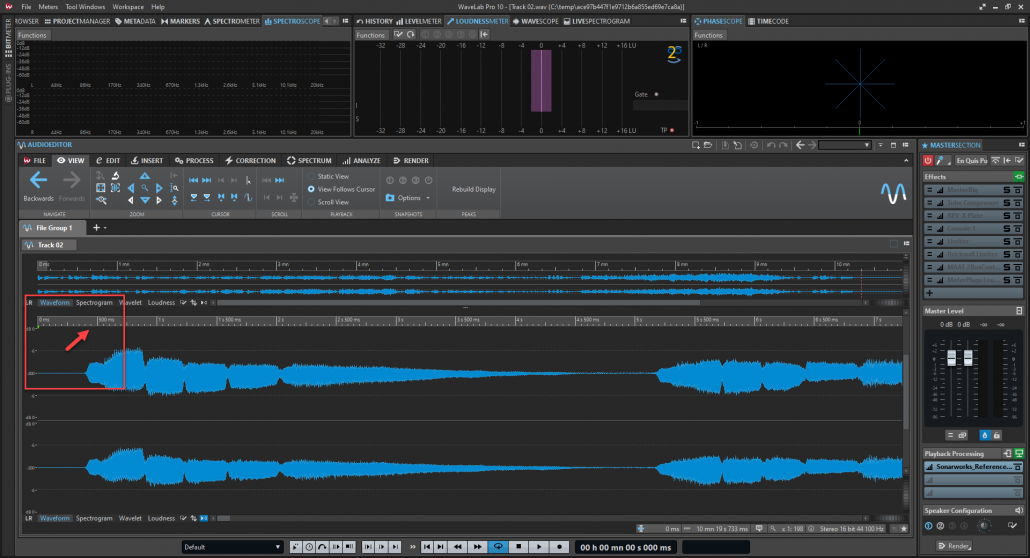The image size is (1030, 558).
Task: Reset the loudness meter
Action: tap(411, 35)
